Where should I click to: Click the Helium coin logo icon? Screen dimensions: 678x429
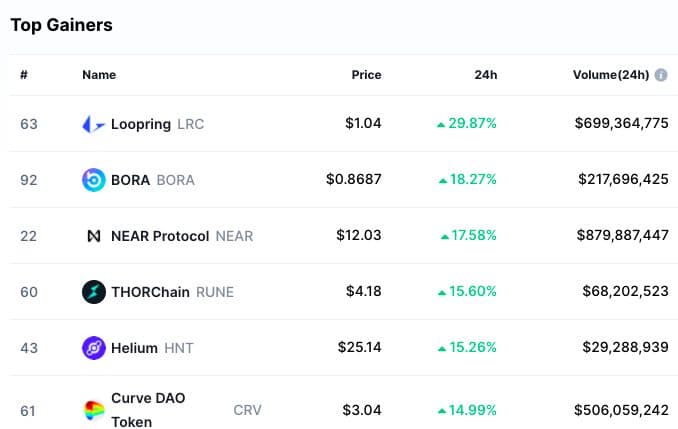click(x=93, y=348)
